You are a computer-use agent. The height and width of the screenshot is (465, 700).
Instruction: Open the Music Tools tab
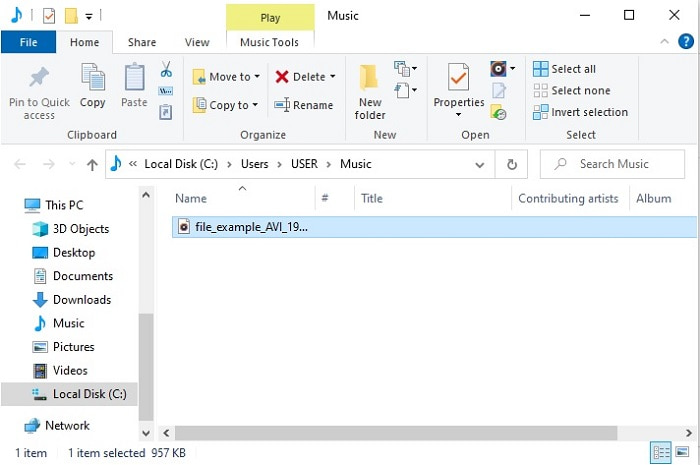(x=269, y=42)
